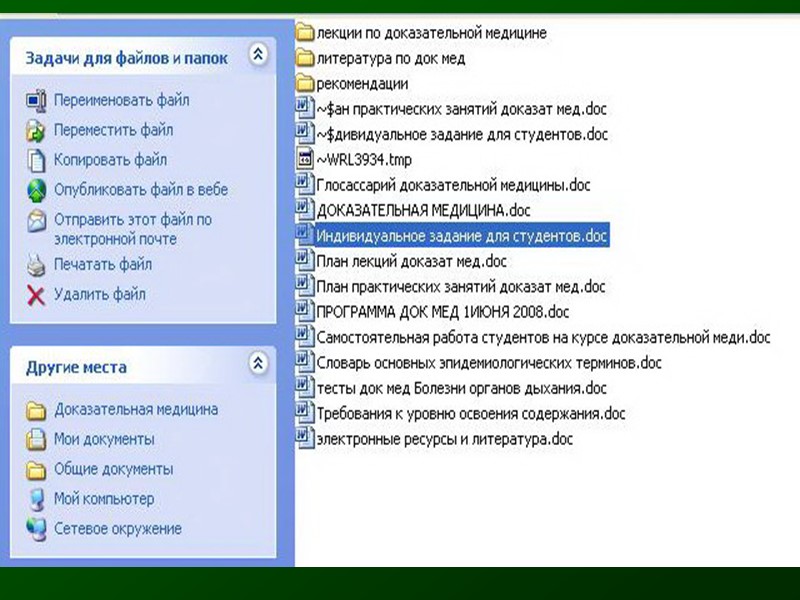Select Словарь основных эпидемиологических терминов.doc name
This screenshot has width=800, height=600.
tap(489, 363)
